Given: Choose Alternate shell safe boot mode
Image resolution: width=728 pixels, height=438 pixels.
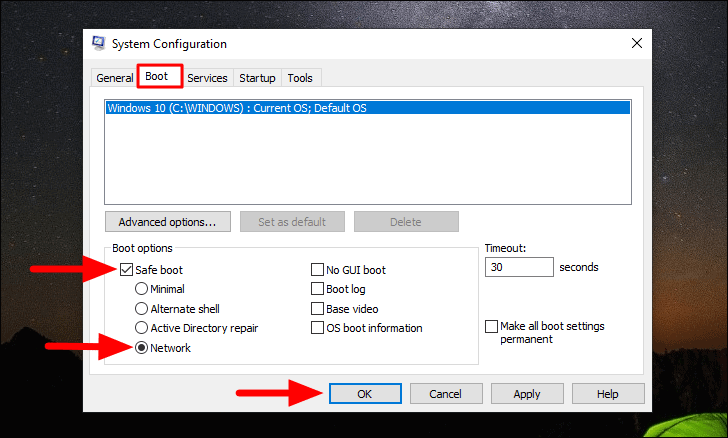Looking at the screenshot, I should click(x=141, y=308).
